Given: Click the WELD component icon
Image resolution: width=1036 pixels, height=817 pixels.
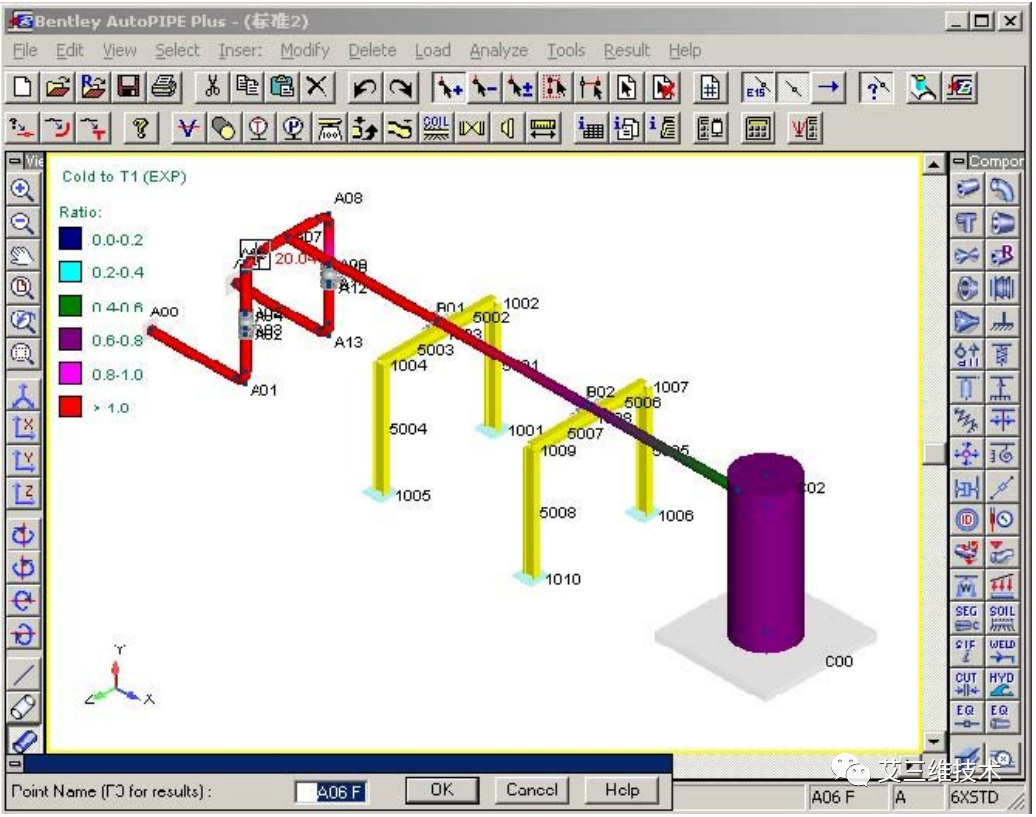Looking at the screenshot, I should pos(1001,650).
